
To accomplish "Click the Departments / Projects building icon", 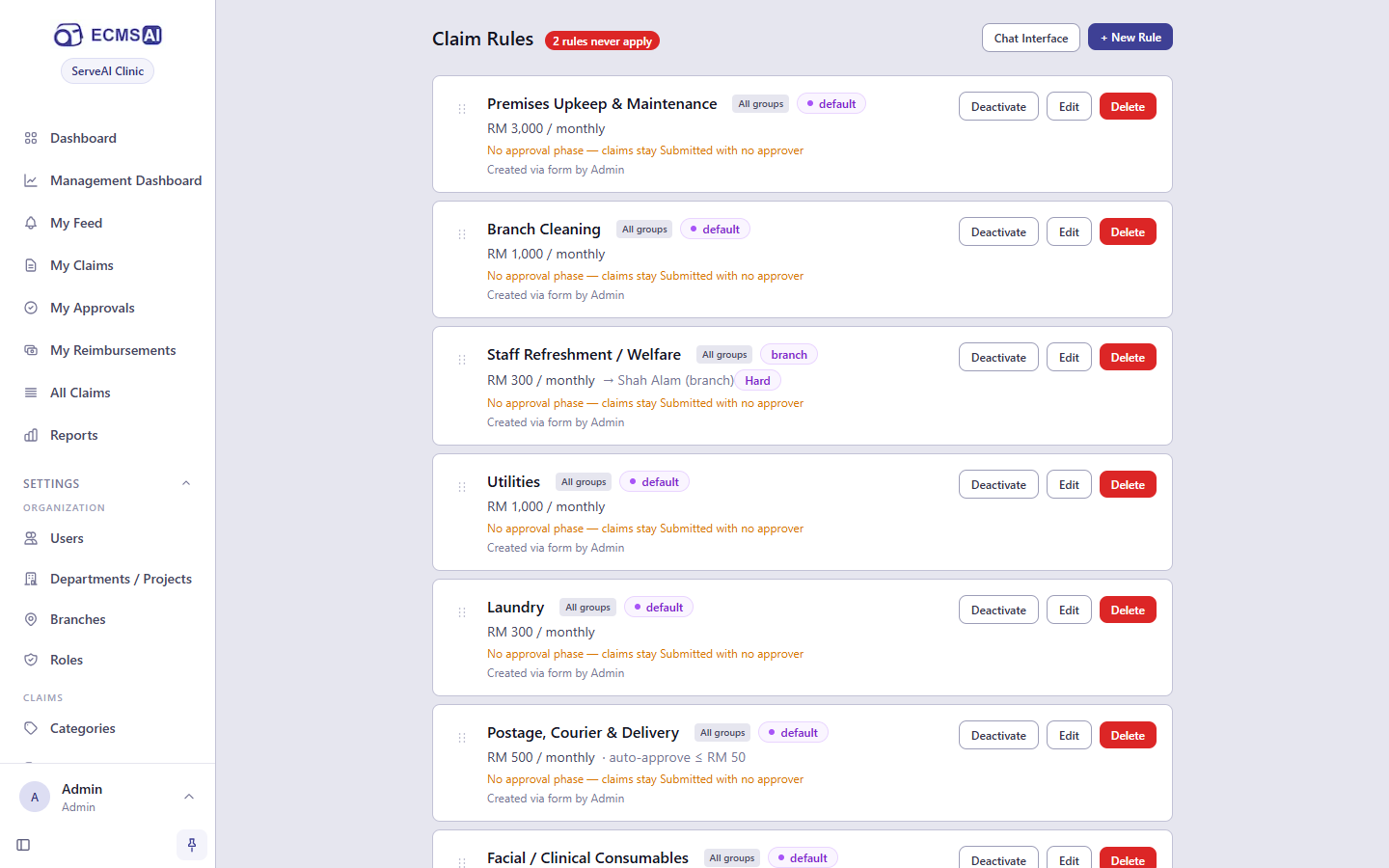I will click(x=31, y=579).
